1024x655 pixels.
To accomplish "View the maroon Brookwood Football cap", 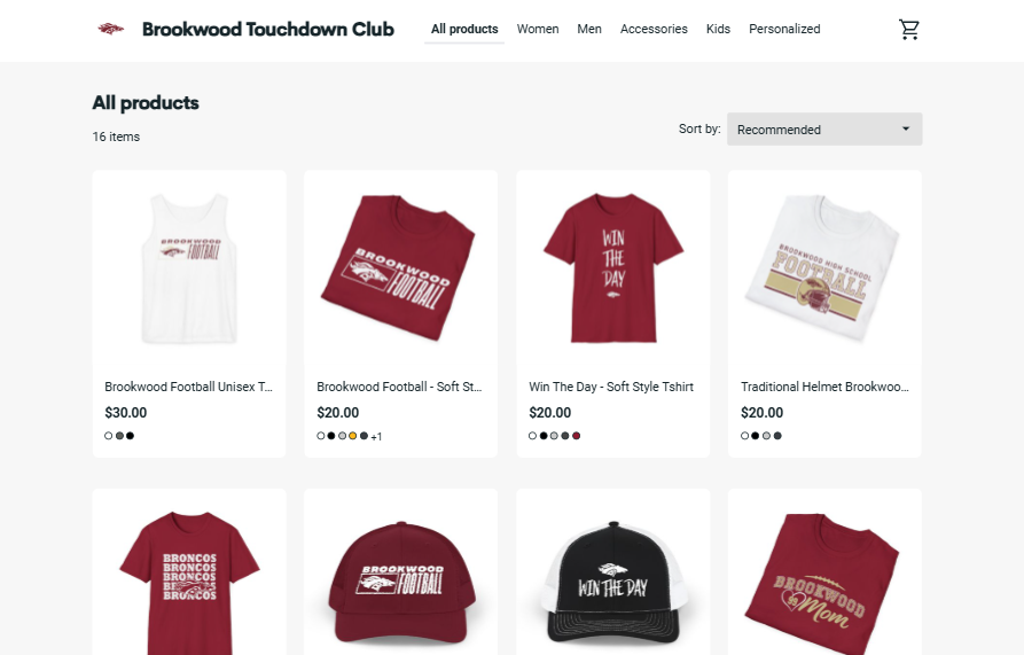I will pos(401,581).
